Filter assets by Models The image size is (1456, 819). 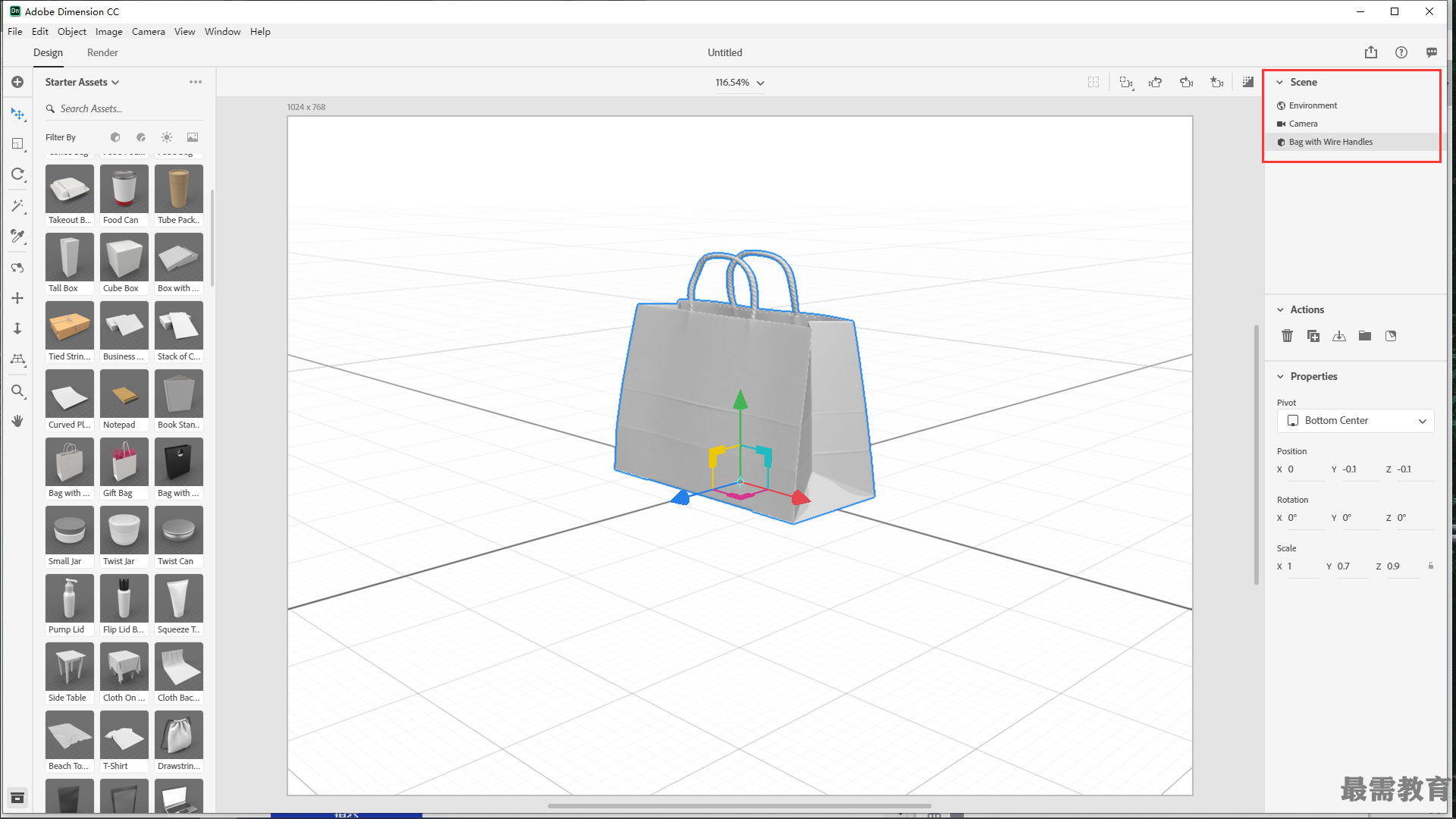tap(115, 137)
